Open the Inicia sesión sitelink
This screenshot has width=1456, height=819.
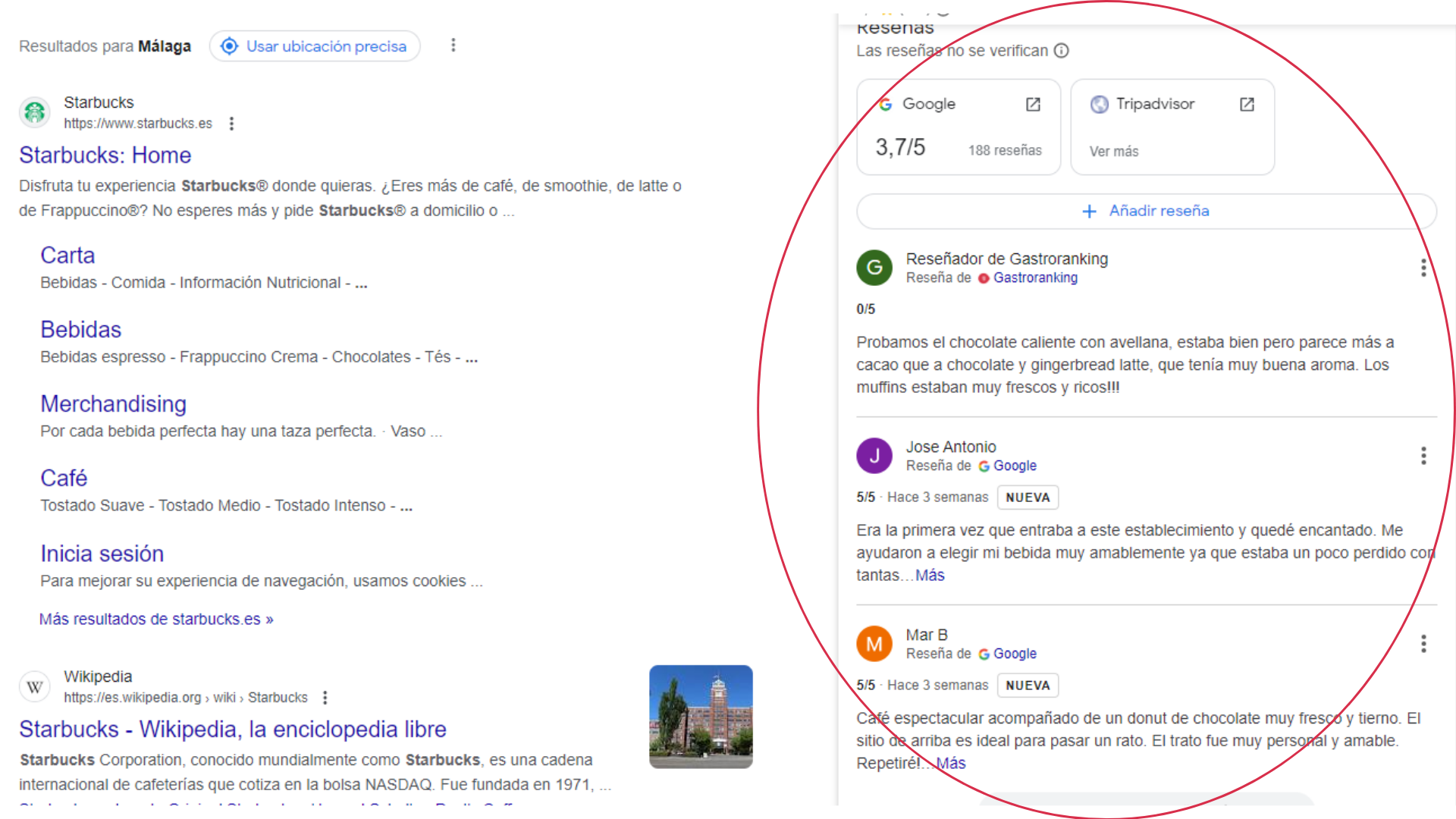point(102,554)
